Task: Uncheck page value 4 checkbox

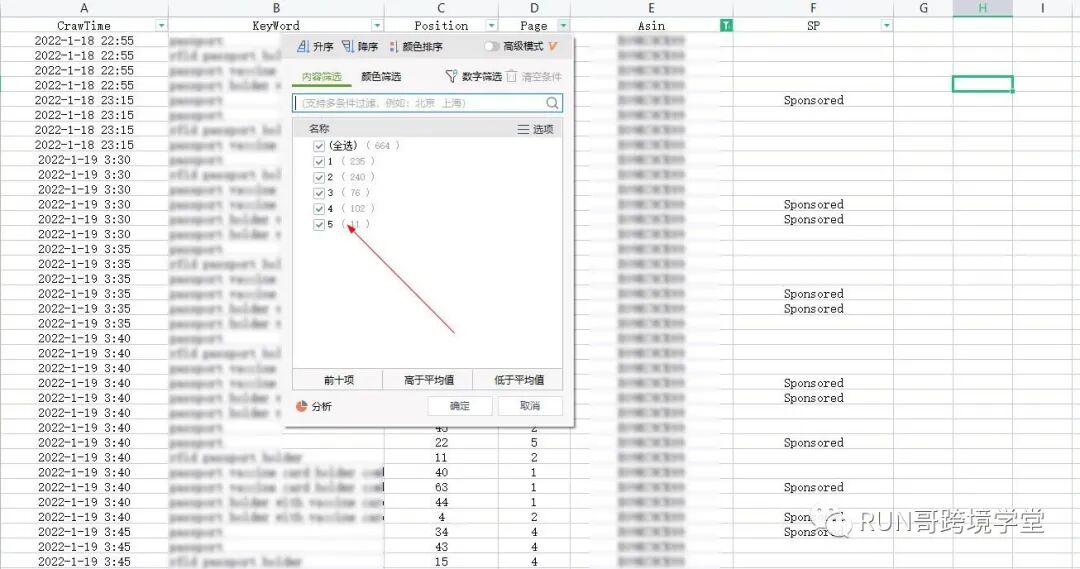Action: point(318,209)
